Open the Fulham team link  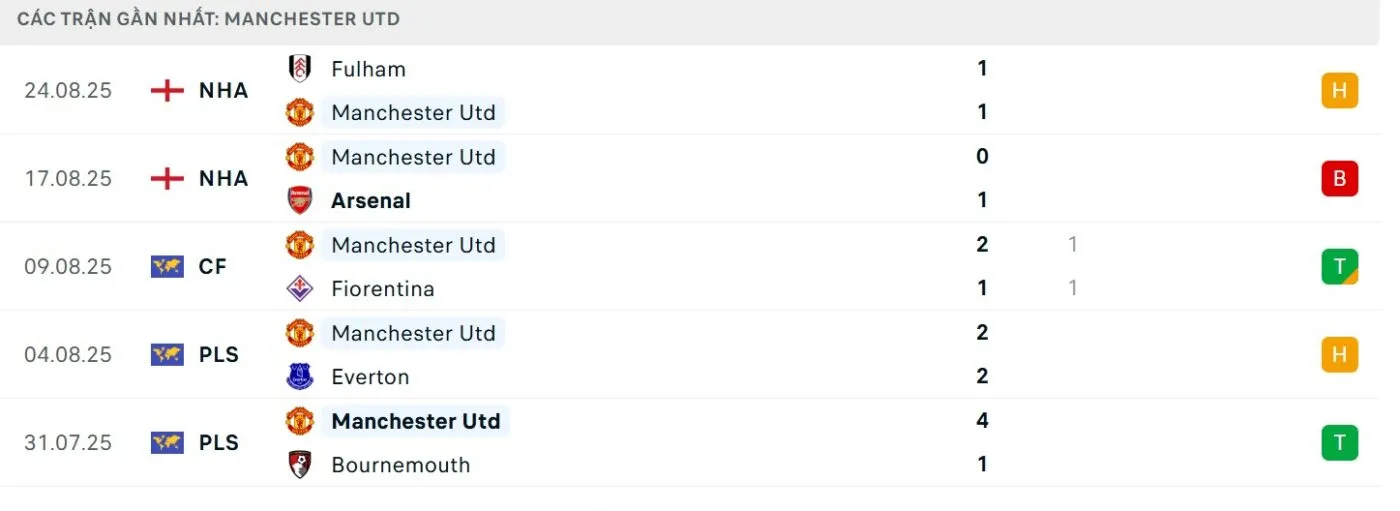(x=368, y=69)
